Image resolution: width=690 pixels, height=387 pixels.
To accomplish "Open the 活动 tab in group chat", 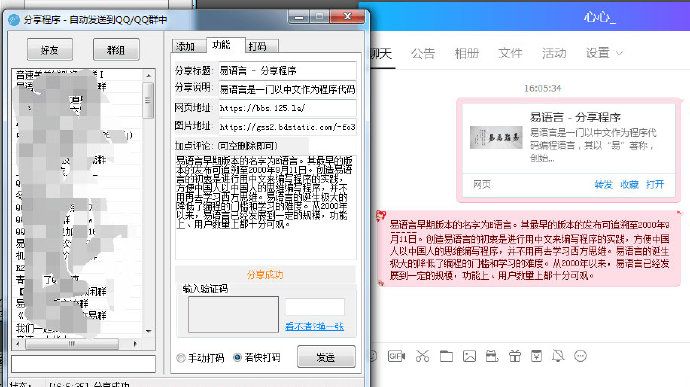I will 554,53.
